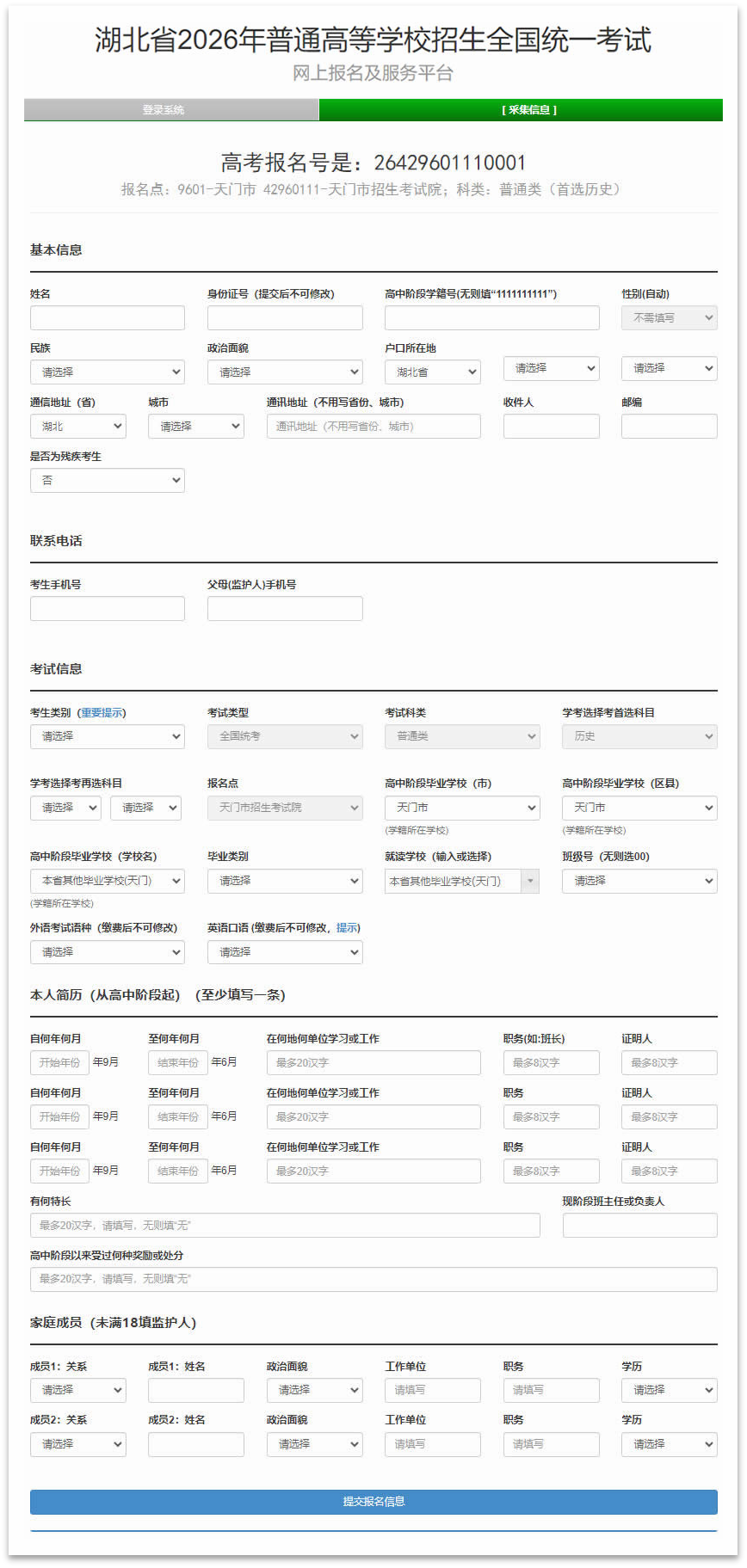
Task: Open the 是否为残疾考生 dropdown
Action: [107, 481]
